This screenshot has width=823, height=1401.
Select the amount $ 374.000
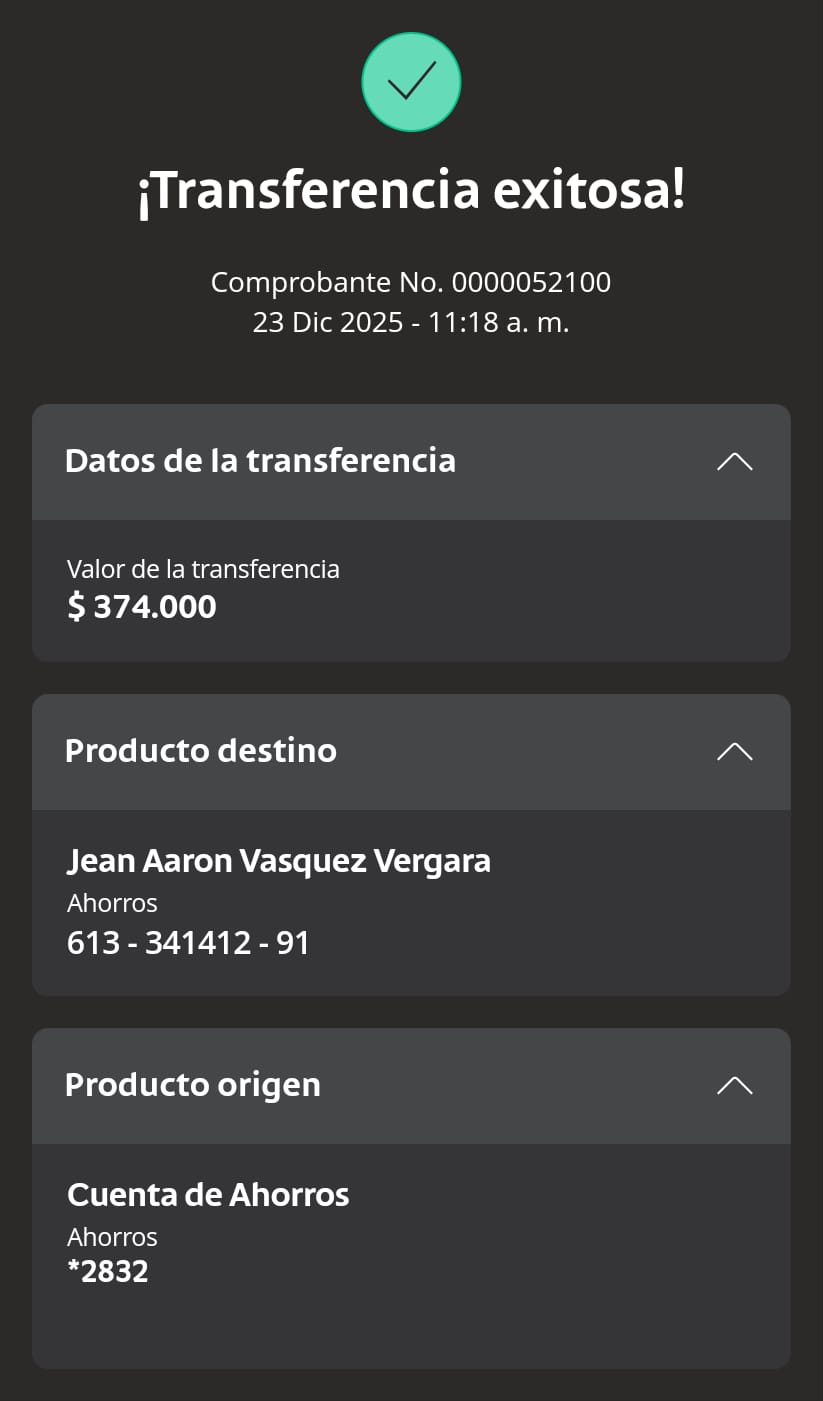click(x=142, y=607)
